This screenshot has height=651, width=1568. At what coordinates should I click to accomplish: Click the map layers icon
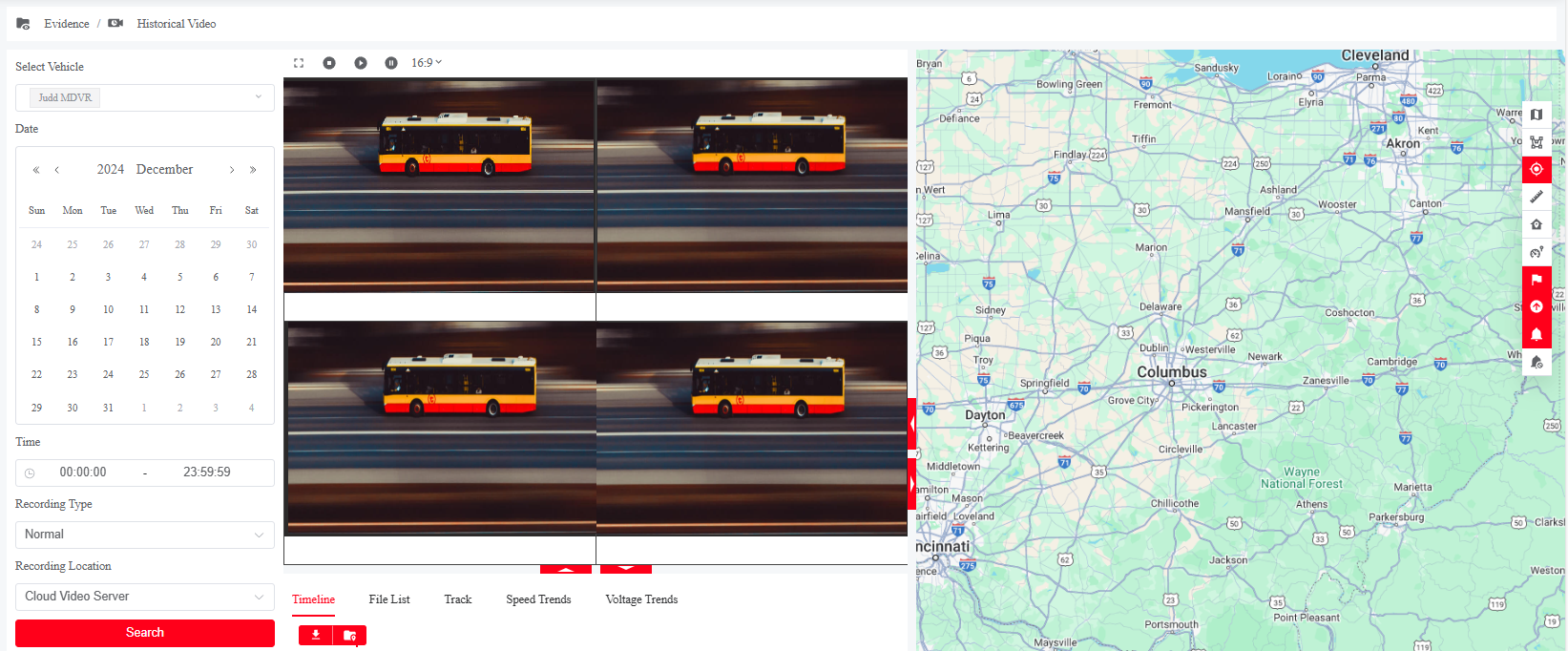click(1537, 115)
